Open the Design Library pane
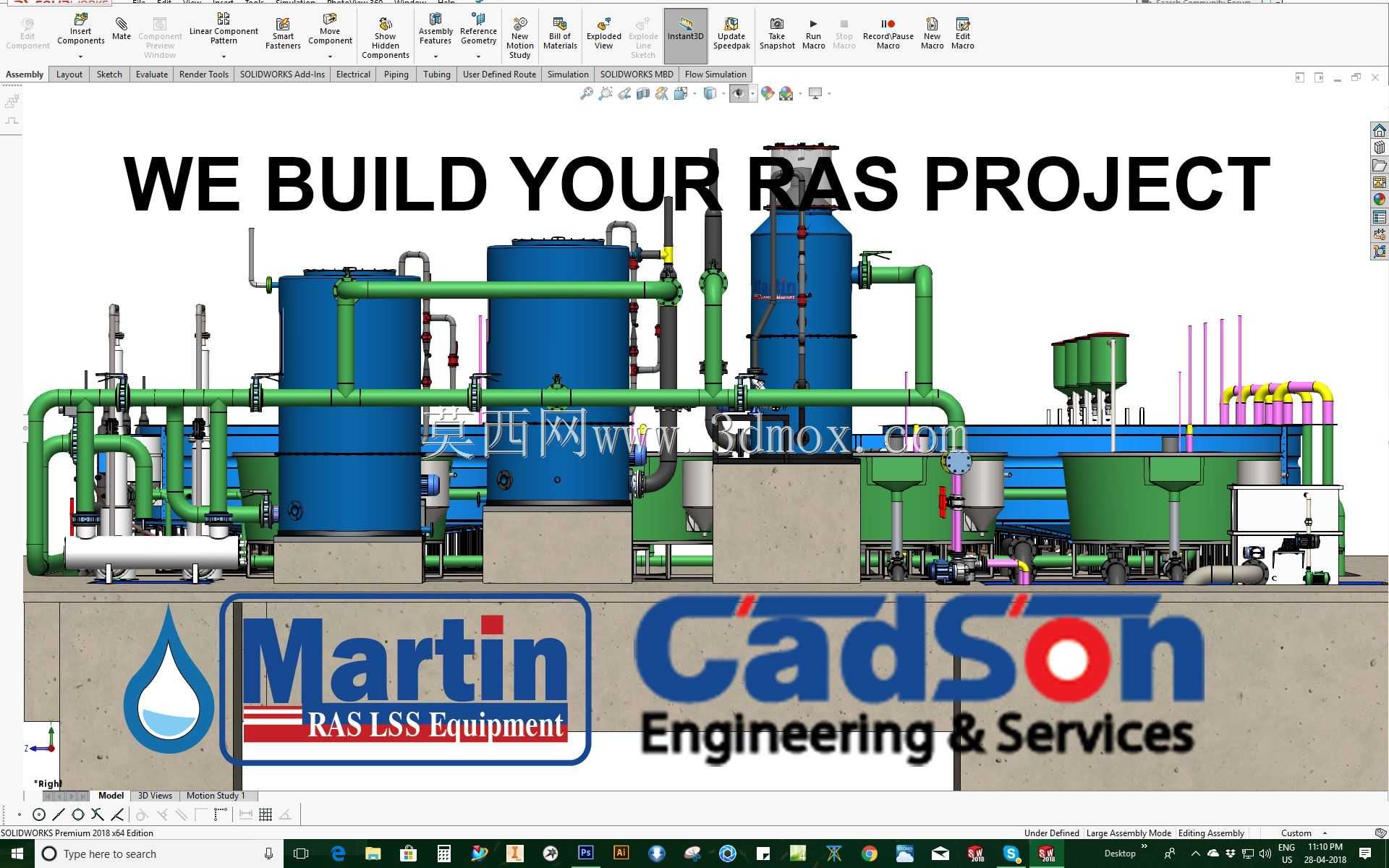The width and height of the screenshot is (1389, 868). click(x=1380, y=148)
